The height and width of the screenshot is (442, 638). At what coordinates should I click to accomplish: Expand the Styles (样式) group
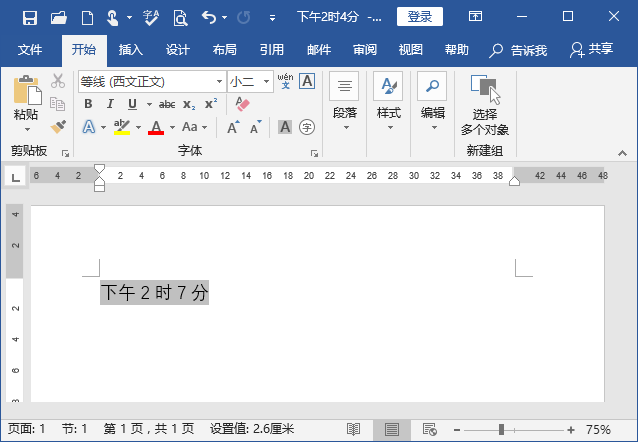[x=389, y=102]
